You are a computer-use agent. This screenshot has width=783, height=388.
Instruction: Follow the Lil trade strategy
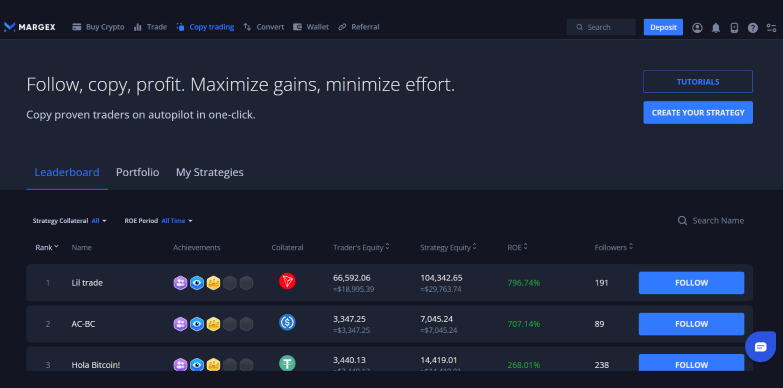(x=691, y=283)
